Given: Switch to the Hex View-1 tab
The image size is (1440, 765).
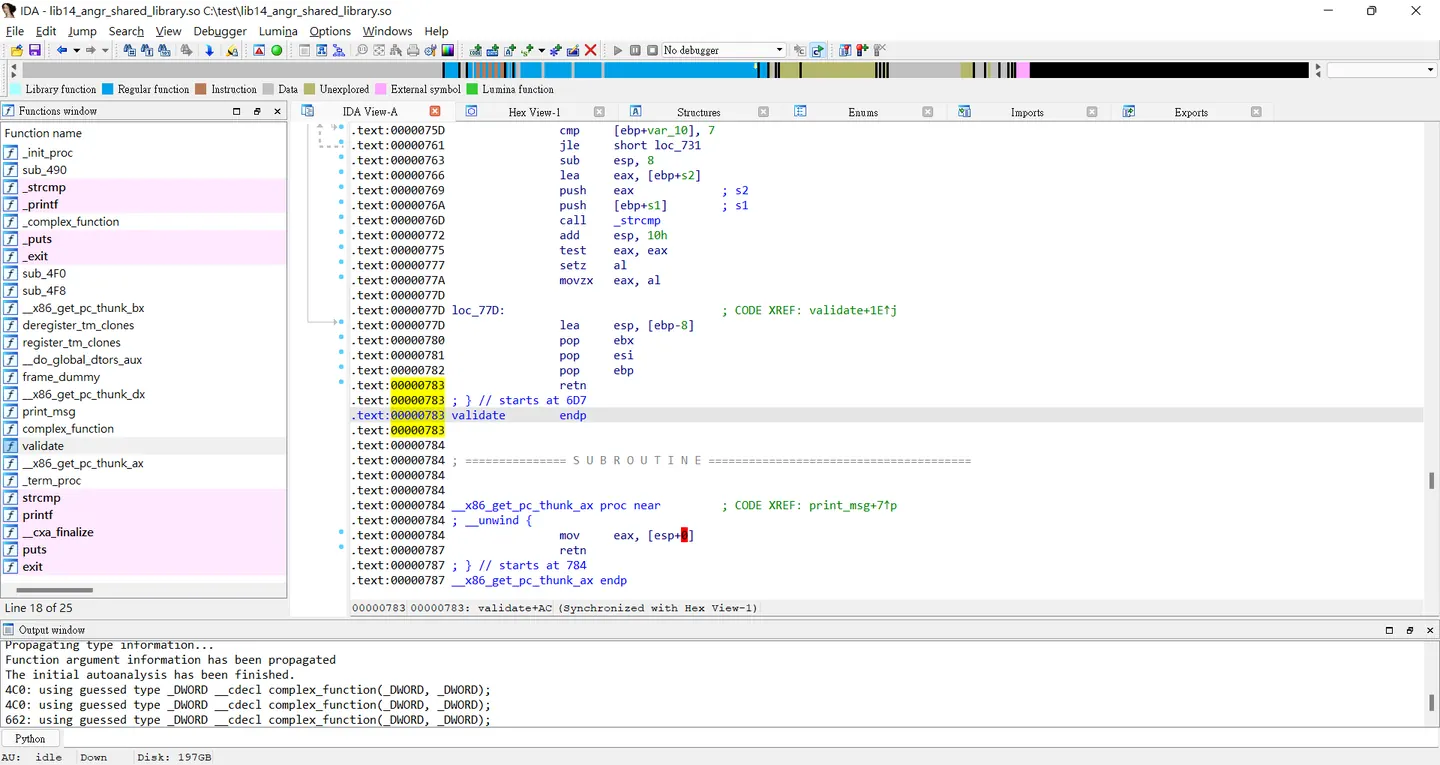Looking at the screenshot, I should (534, 112).
